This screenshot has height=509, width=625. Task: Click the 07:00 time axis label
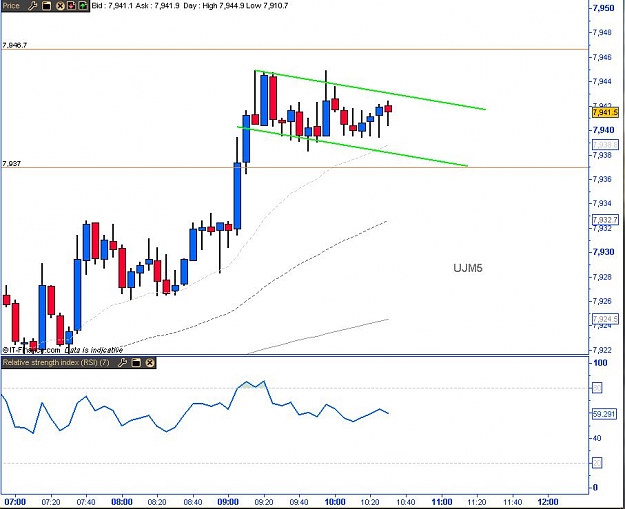[15, 501]
